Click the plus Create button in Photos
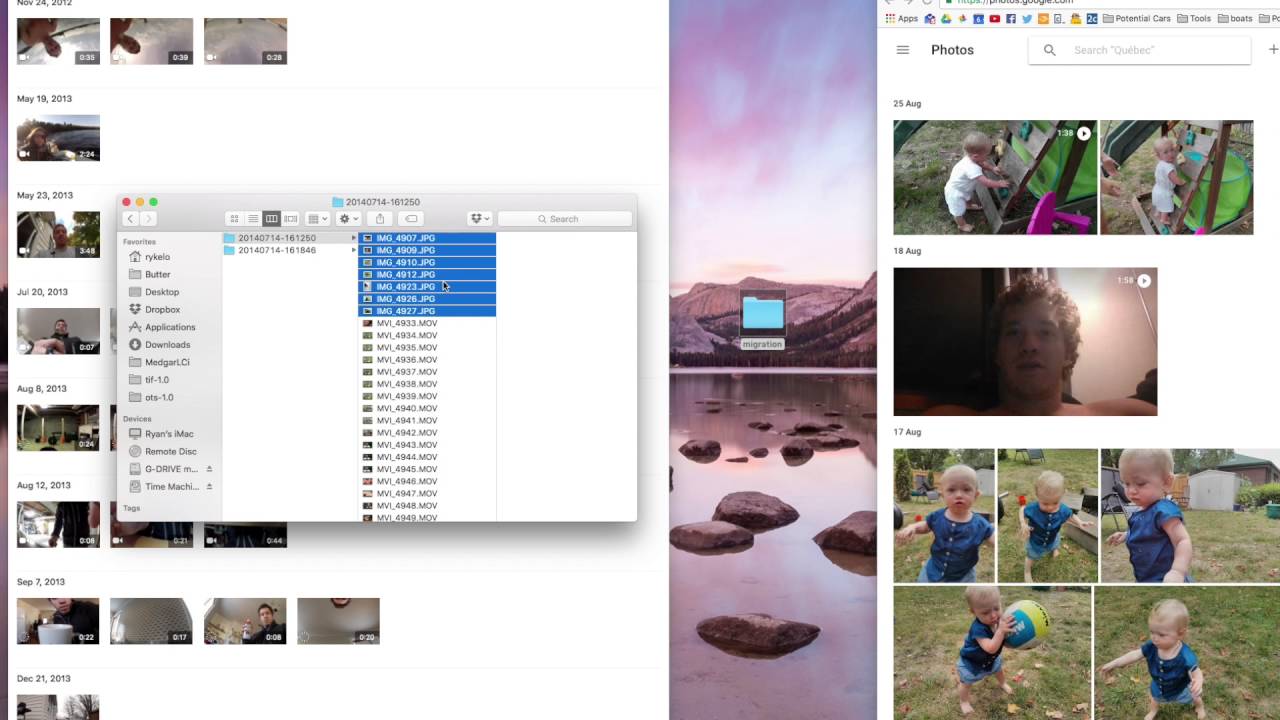1280x720 pixels. pyautogui.click(x=1273, y=50)
